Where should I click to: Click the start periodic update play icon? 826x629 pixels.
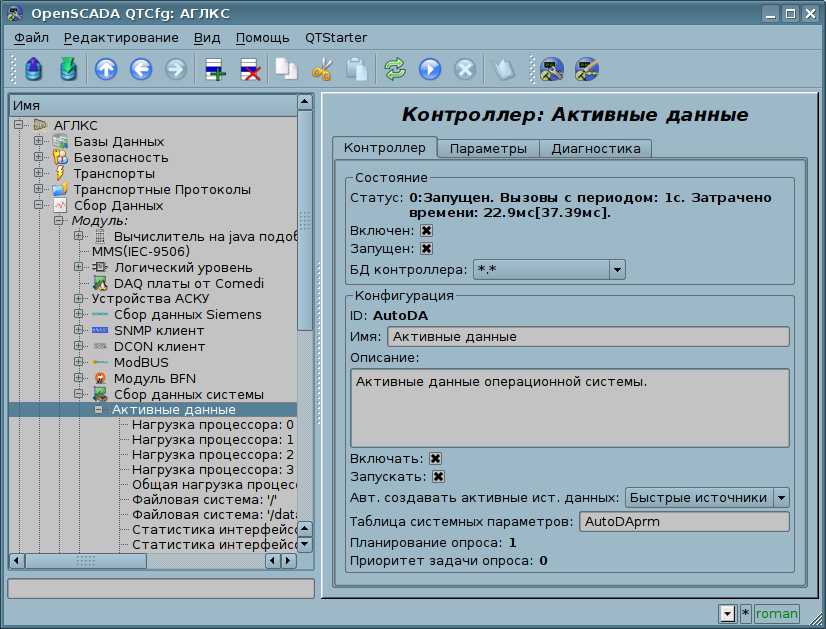coord(430,69)
